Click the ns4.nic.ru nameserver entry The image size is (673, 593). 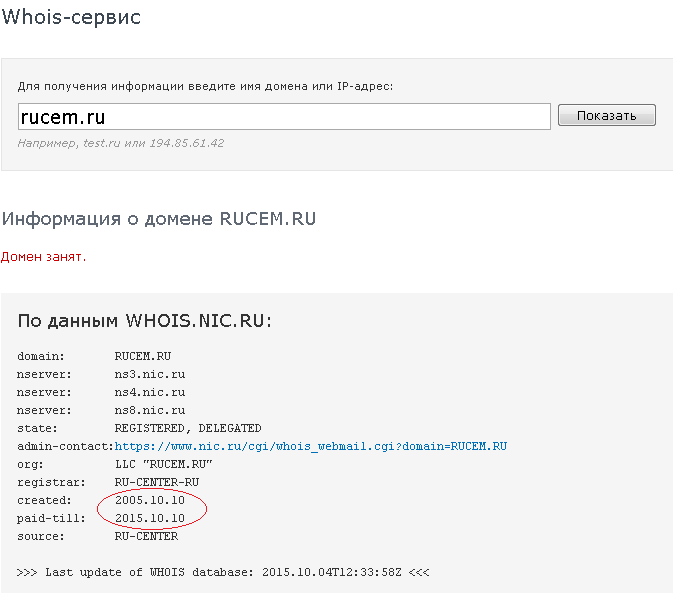(149, 392)
